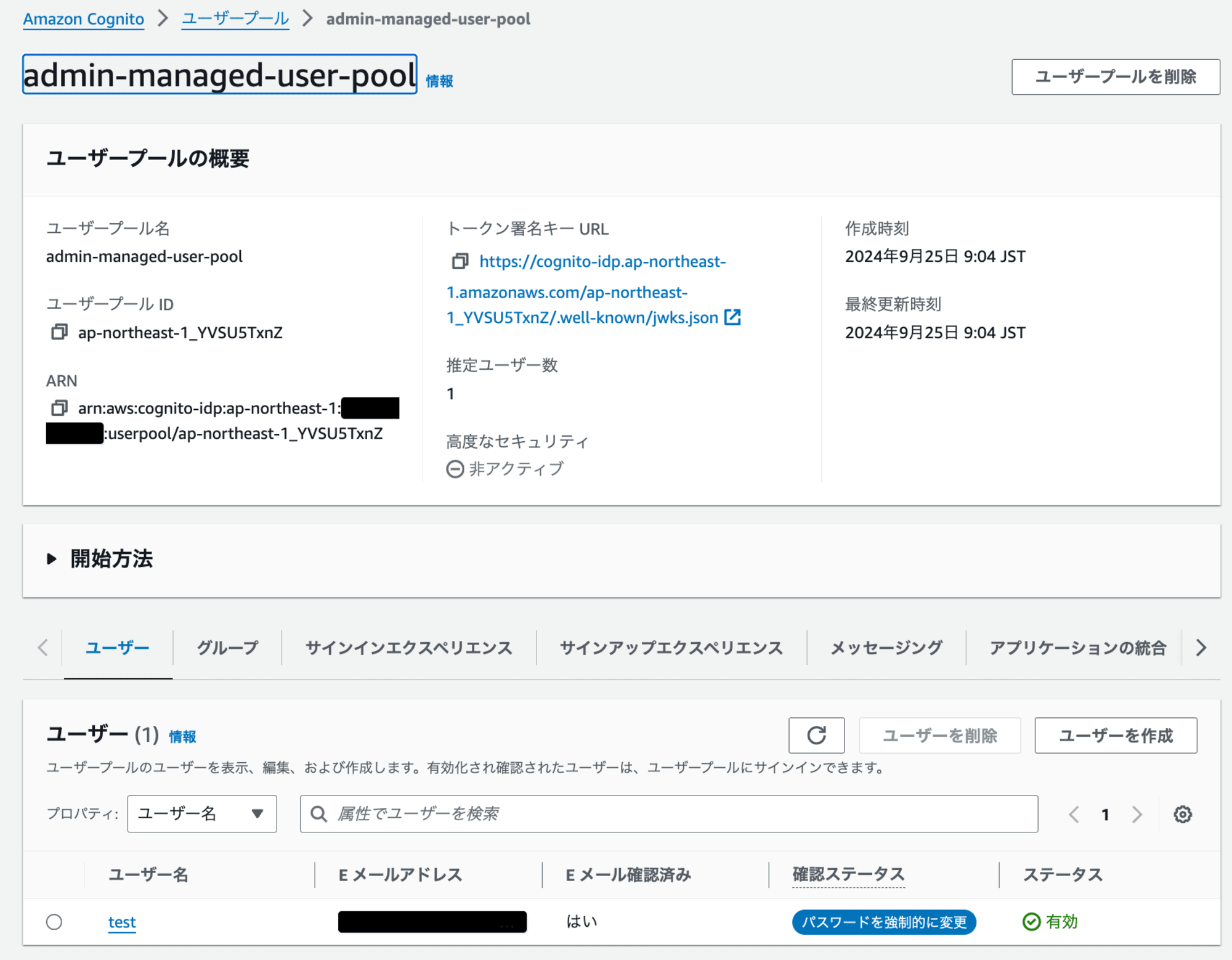The width and height of the screenshot is (1232, 960).
Task: Click the search magnifier icon
Action: coord(319,814)
